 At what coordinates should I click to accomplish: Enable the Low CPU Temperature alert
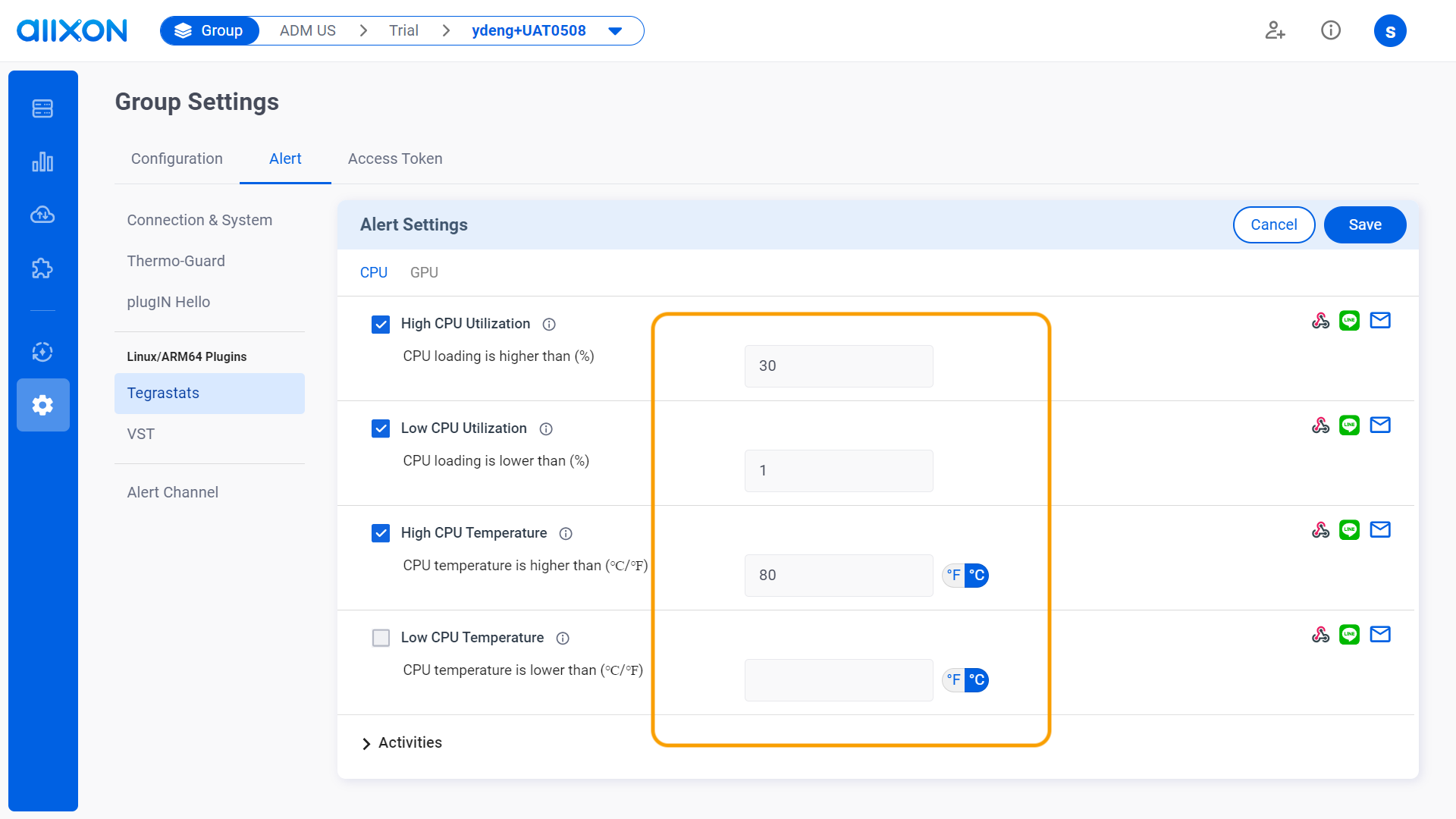381,638
